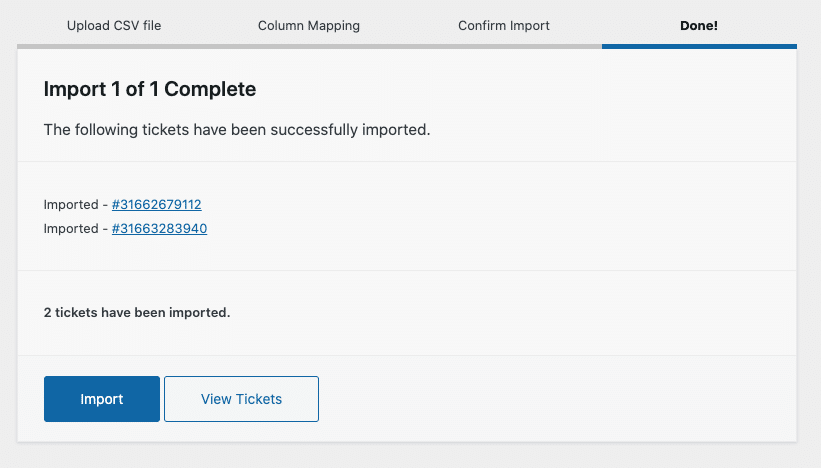This screenshot has width=821, height=468.
Task: Click the gray progress bar under Upload CSV file
Action: click(114, 46)
